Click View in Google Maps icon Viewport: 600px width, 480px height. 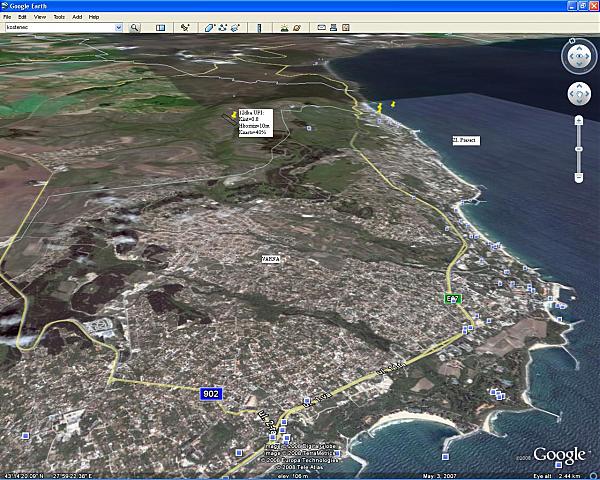[x=346, y=28]
